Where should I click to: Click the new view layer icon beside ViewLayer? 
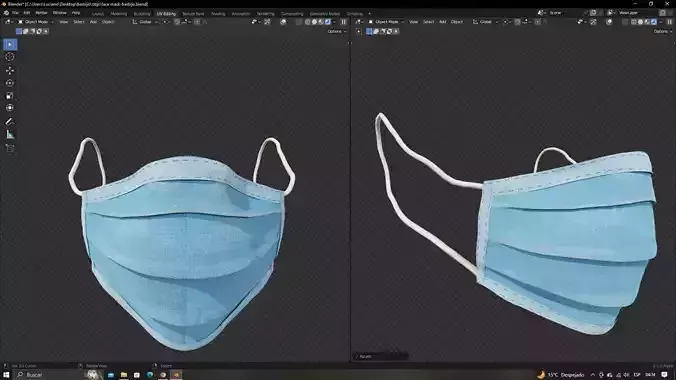click(x=662, y=13)
